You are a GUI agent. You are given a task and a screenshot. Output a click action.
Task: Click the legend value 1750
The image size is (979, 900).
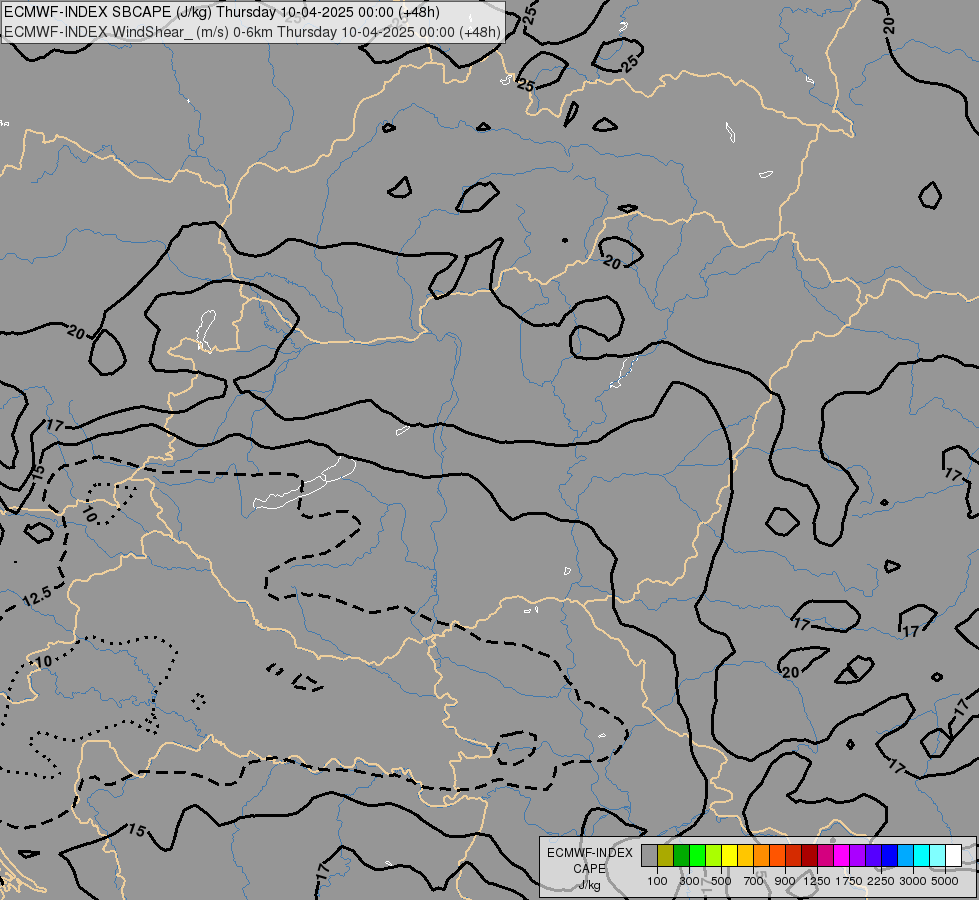849,881
